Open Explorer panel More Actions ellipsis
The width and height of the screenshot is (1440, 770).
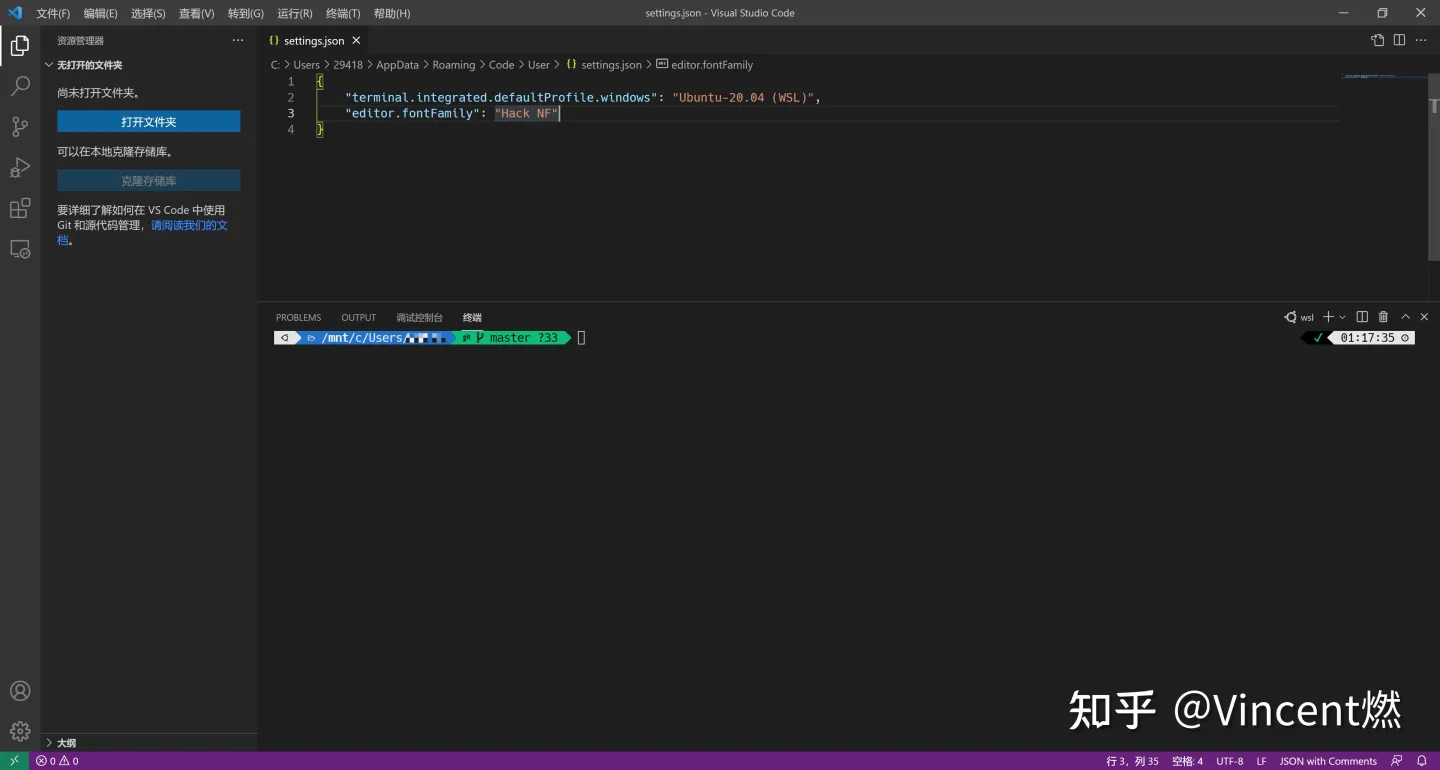click(238, 40)
